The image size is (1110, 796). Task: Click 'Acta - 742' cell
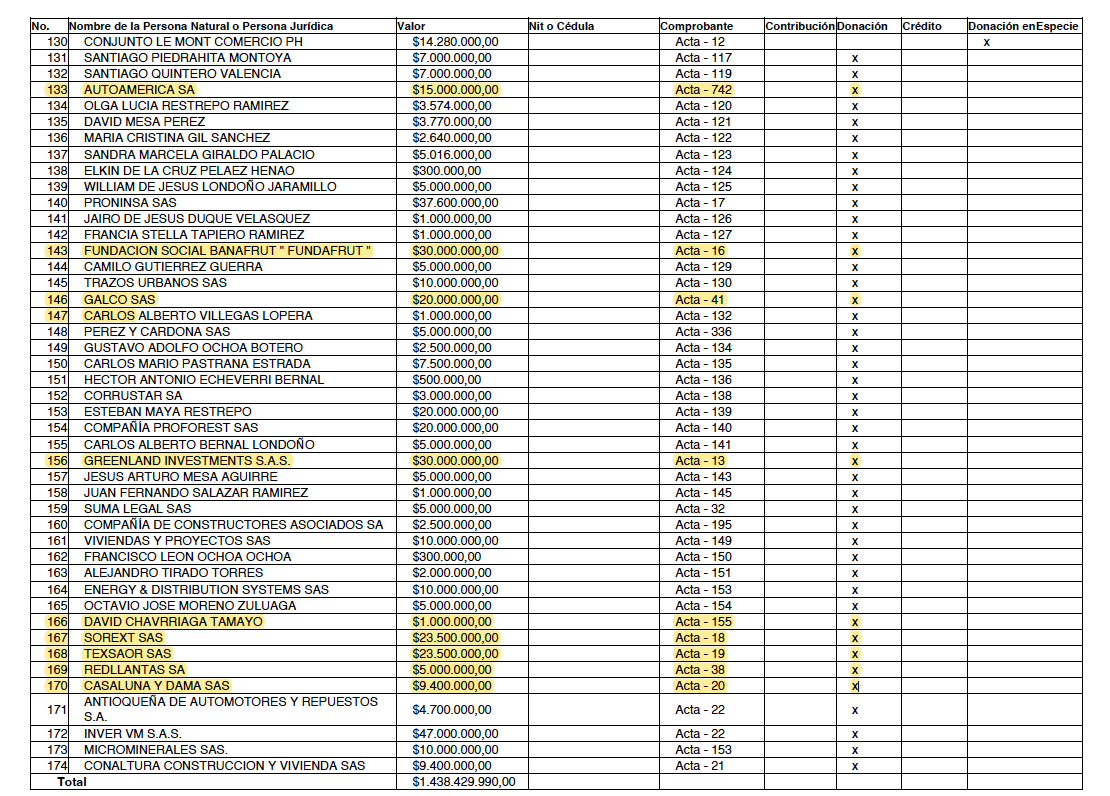pos(704,90)
